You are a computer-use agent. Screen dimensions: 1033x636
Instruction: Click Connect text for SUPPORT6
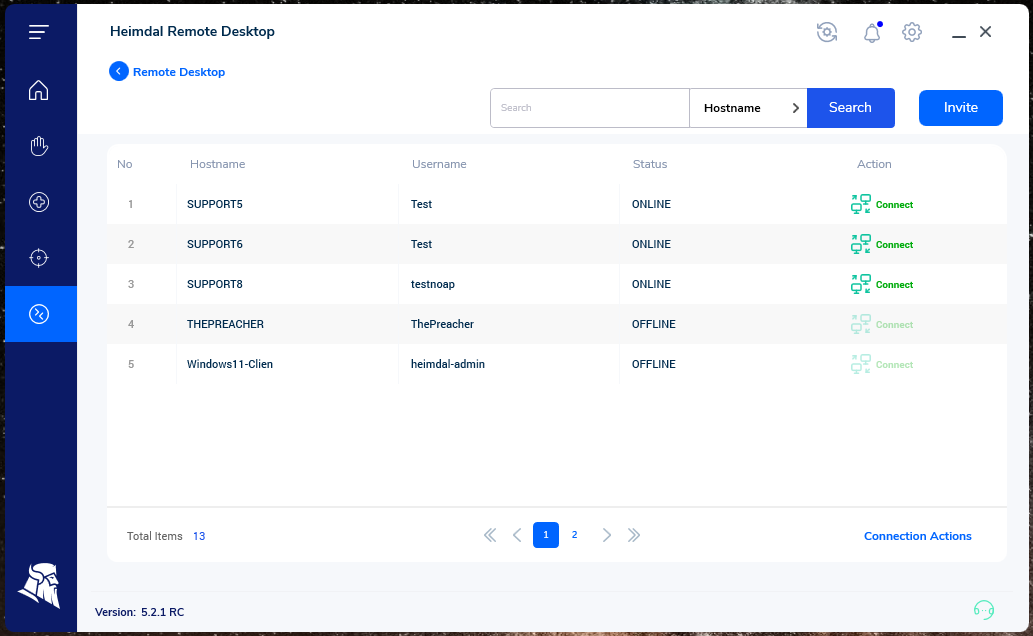(894, 245)
